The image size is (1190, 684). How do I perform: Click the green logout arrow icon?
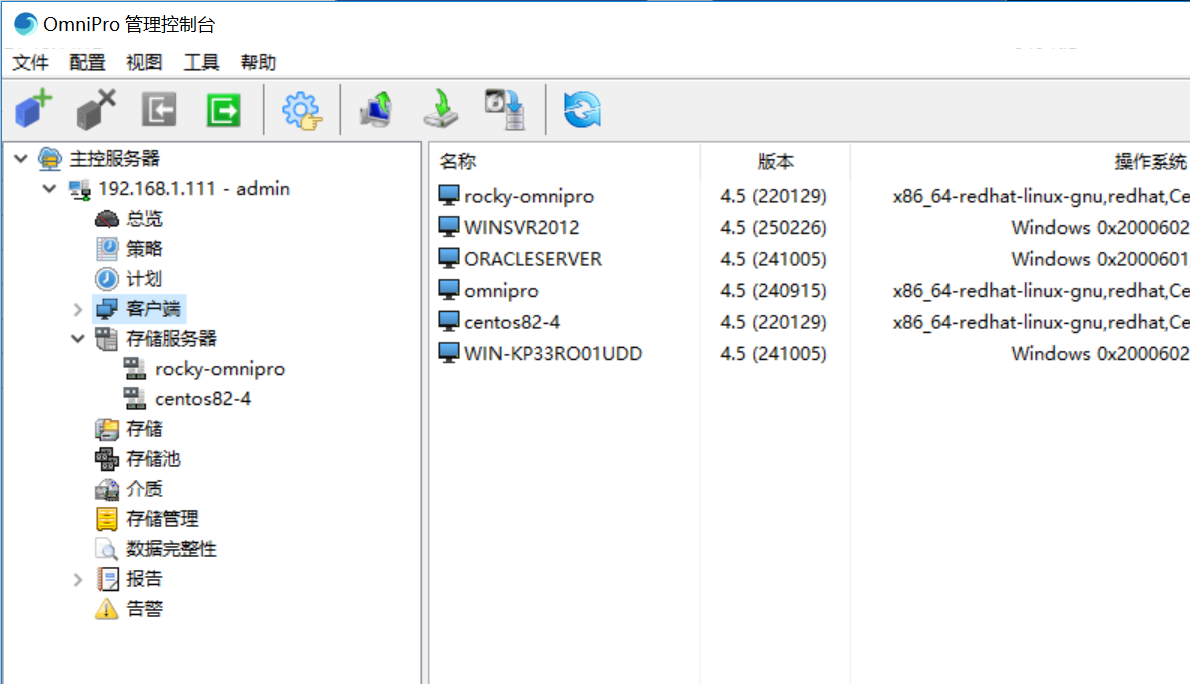[223, 109]
